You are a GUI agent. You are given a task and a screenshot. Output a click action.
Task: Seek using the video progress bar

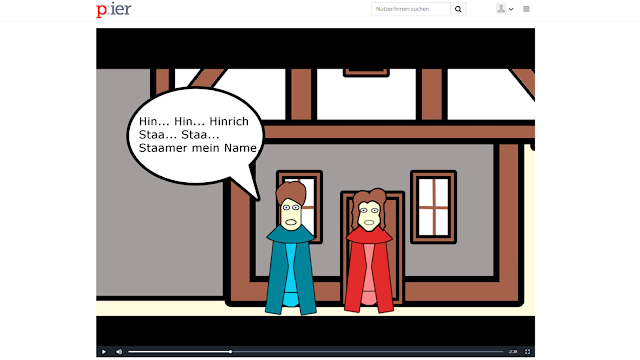(x=316, y=351)
